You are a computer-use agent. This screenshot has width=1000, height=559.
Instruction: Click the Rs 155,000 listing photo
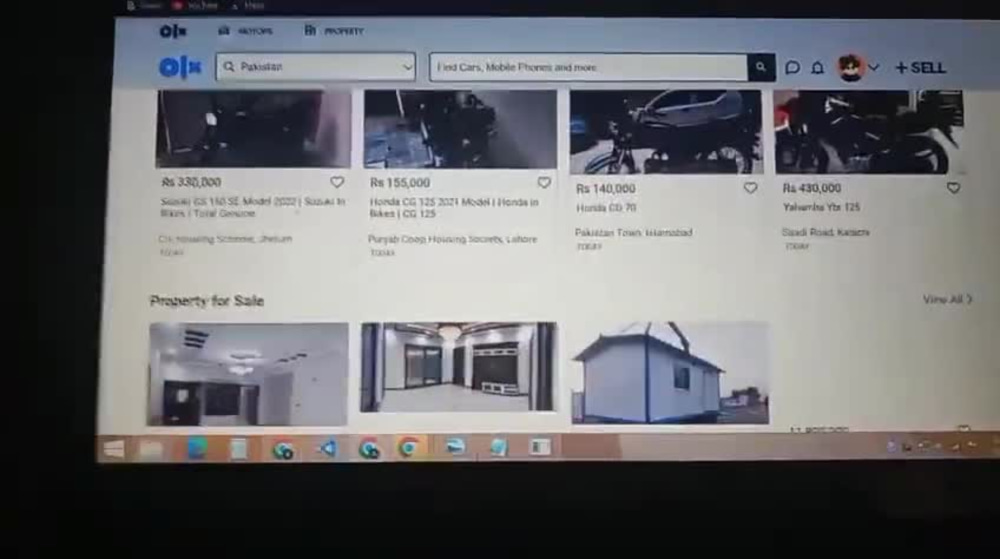460,129
